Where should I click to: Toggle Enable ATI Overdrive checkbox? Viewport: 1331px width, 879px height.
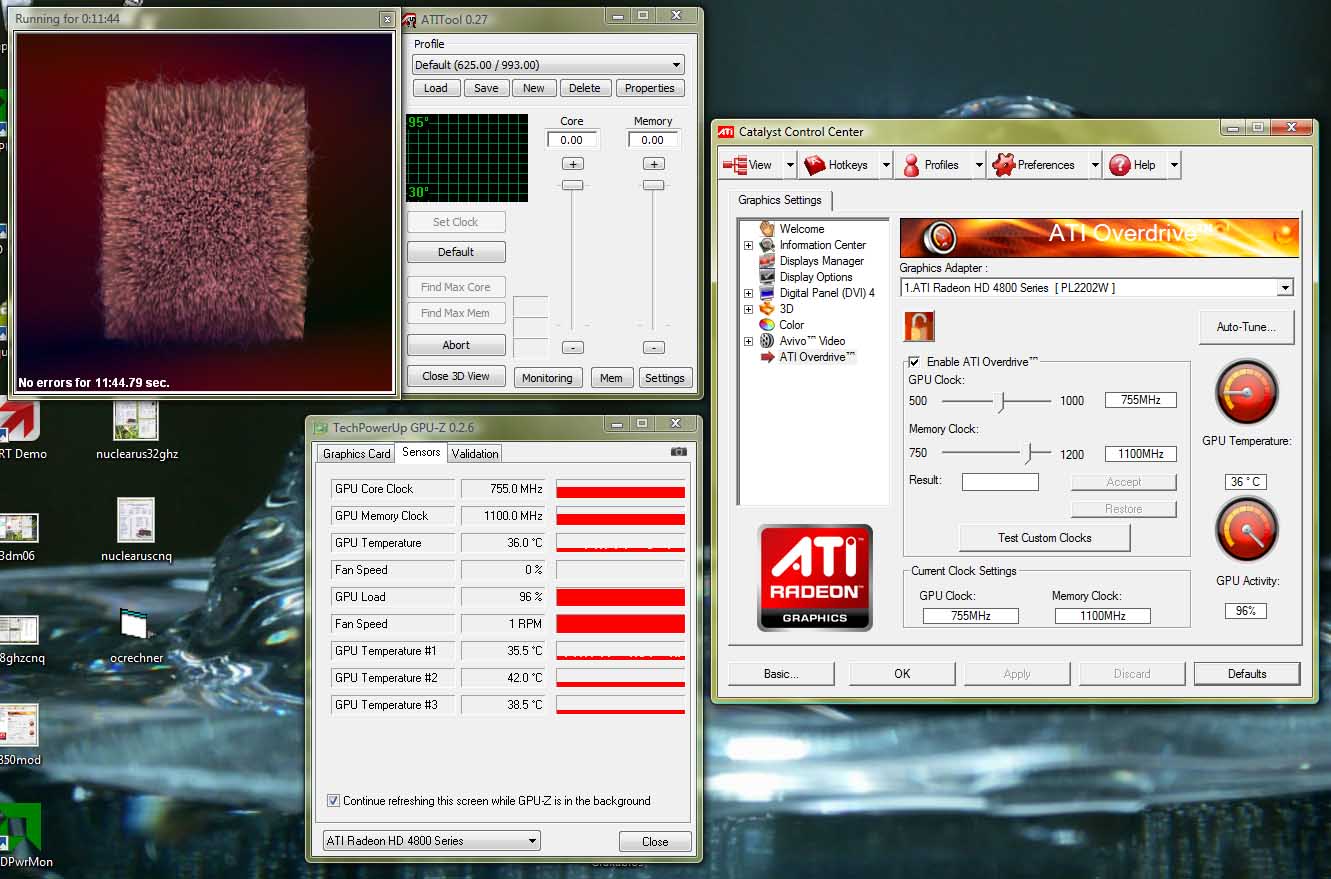pos(913,362)
